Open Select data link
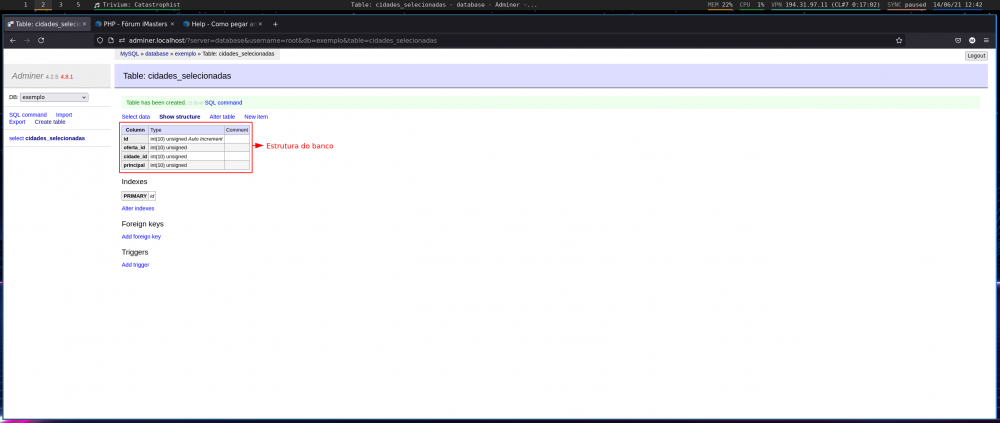 coord(136,117)
